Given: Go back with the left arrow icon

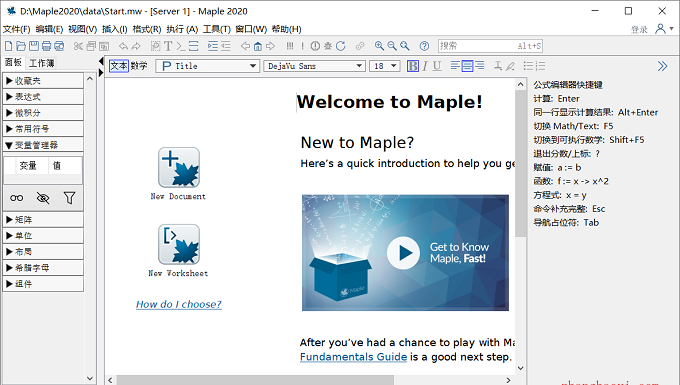Looking at the screenshot, I should (245, 46).
